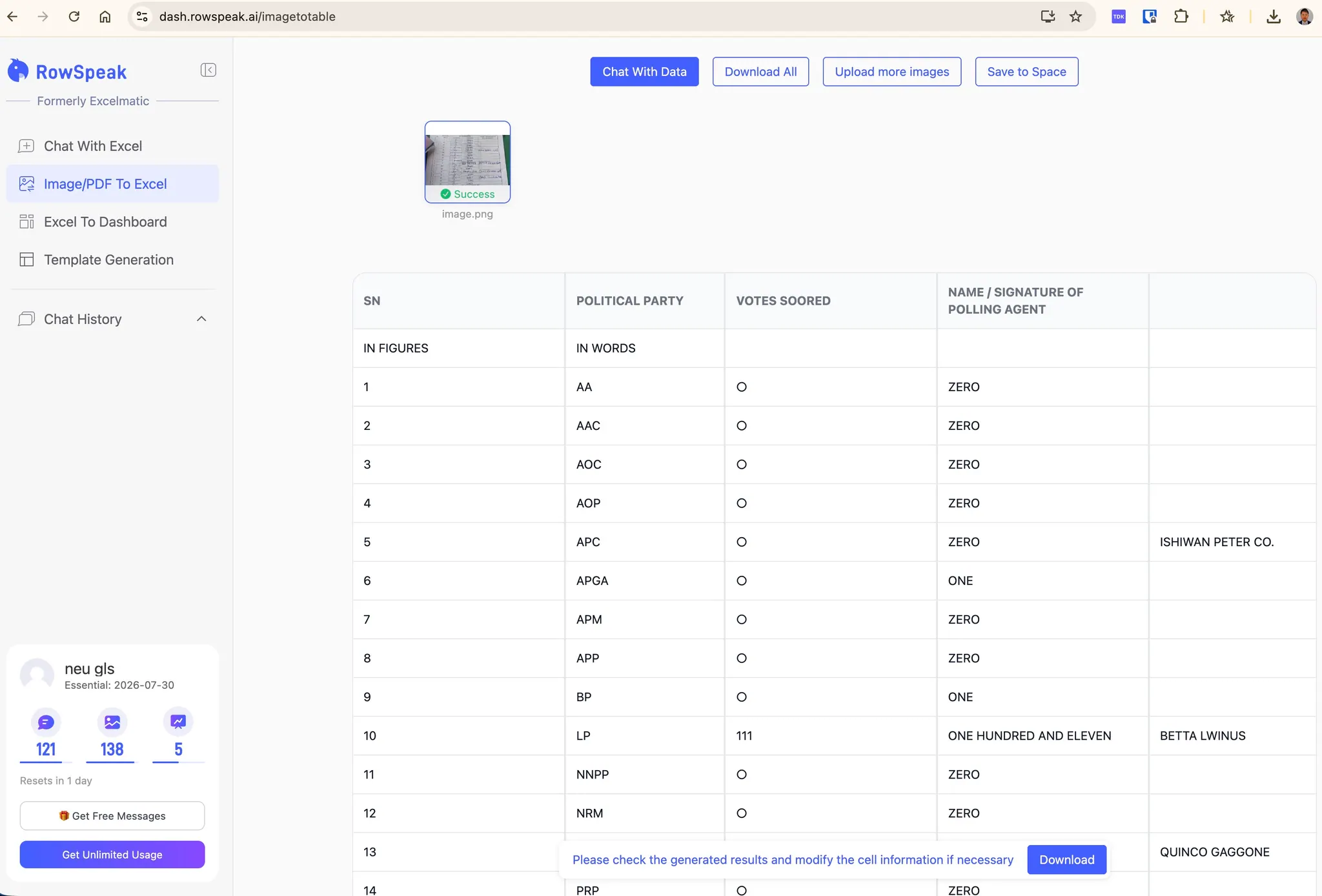This screenshot has width=1322, height=896.
Task: Click the browser address bar URL
Action: [x=247, y=17]
